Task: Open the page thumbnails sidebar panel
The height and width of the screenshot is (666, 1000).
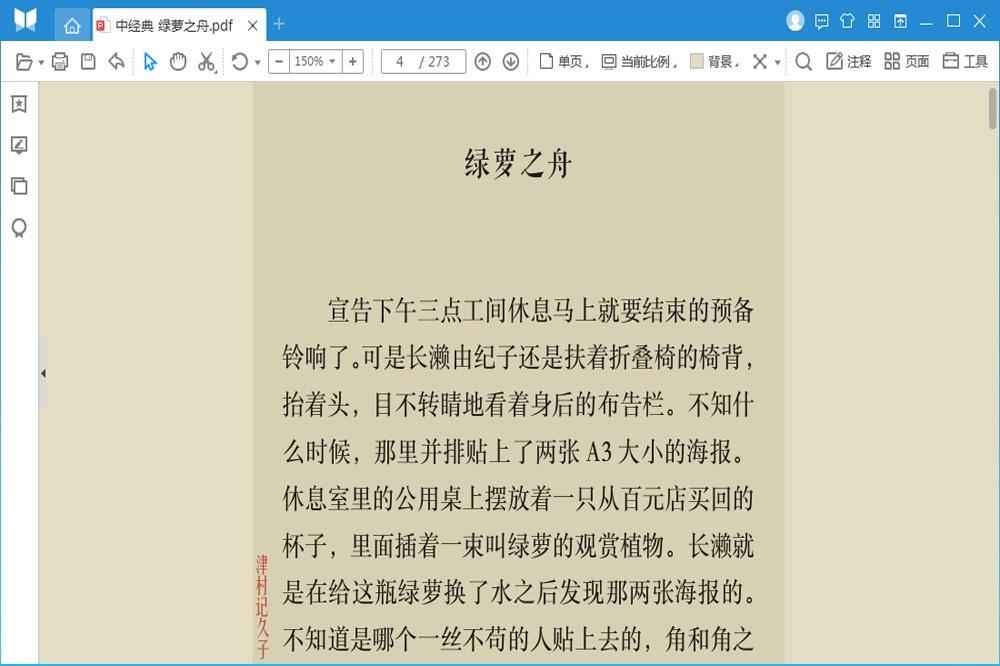Action: [19, 186]
